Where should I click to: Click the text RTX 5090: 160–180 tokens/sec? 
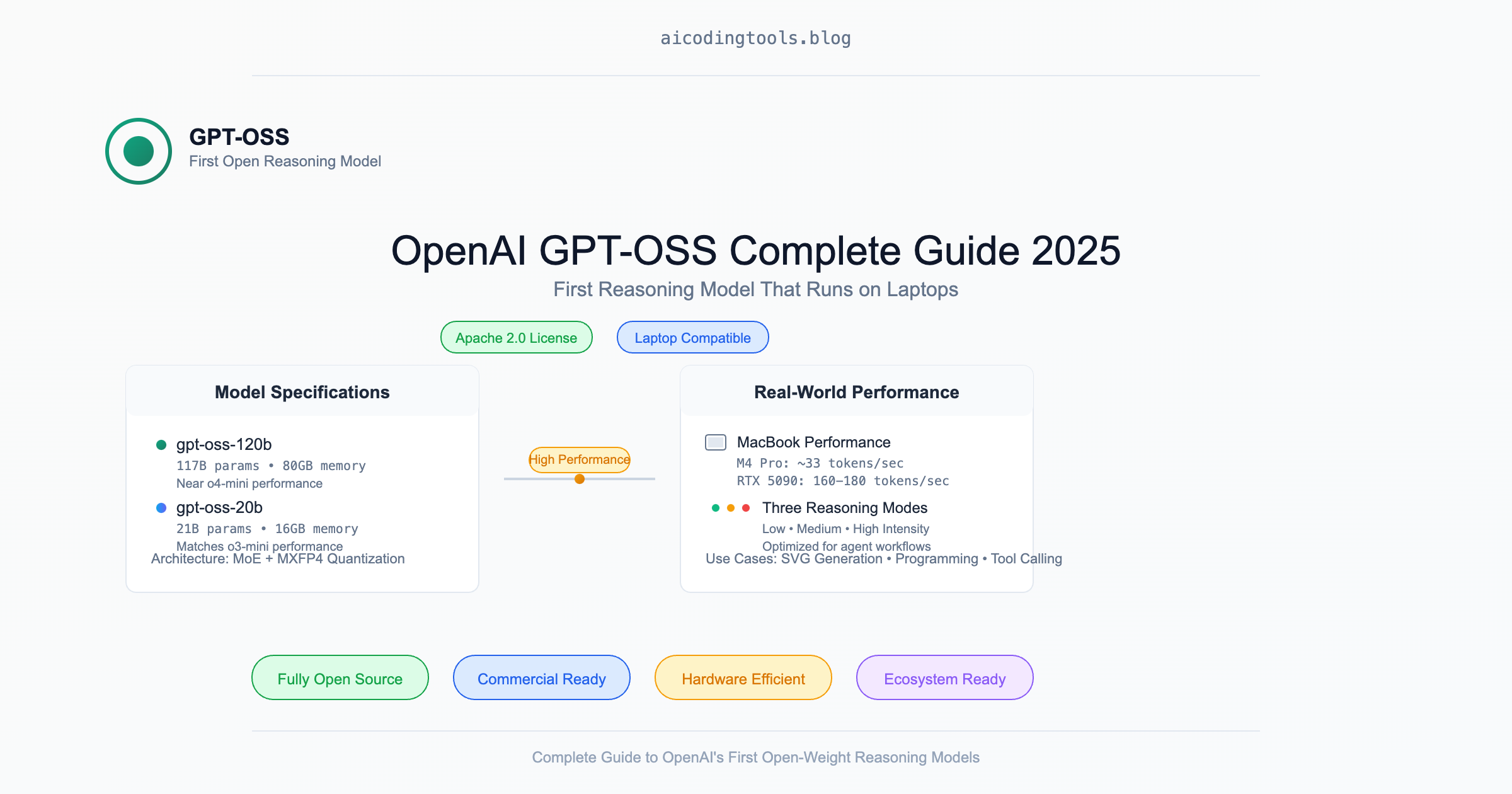click(843, 481)
